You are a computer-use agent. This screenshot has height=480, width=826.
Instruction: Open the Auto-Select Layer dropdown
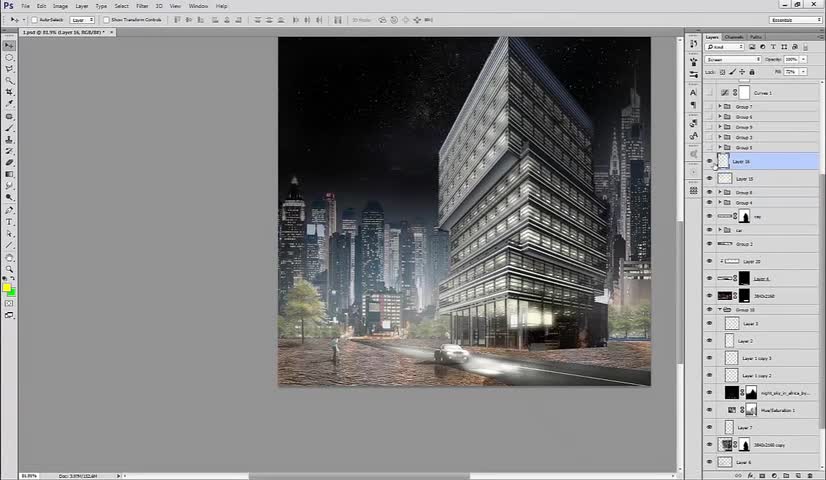pos(82,20)
